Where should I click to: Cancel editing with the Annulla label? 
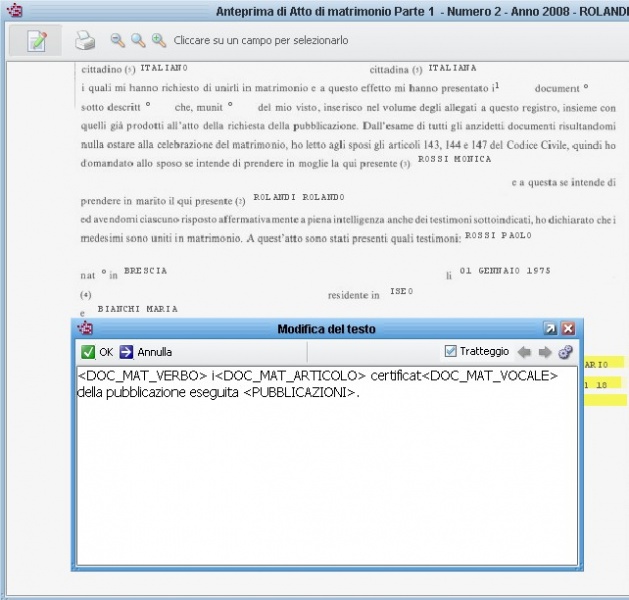(x=154, y=352)
